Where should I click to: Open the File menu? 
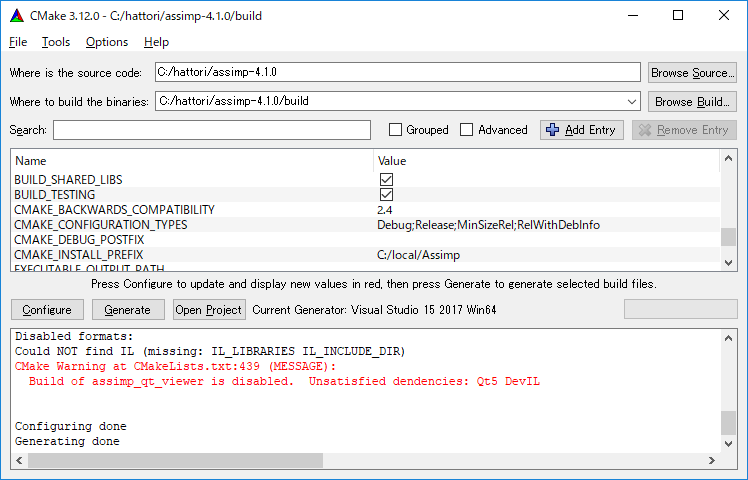[x=18, y=42]
